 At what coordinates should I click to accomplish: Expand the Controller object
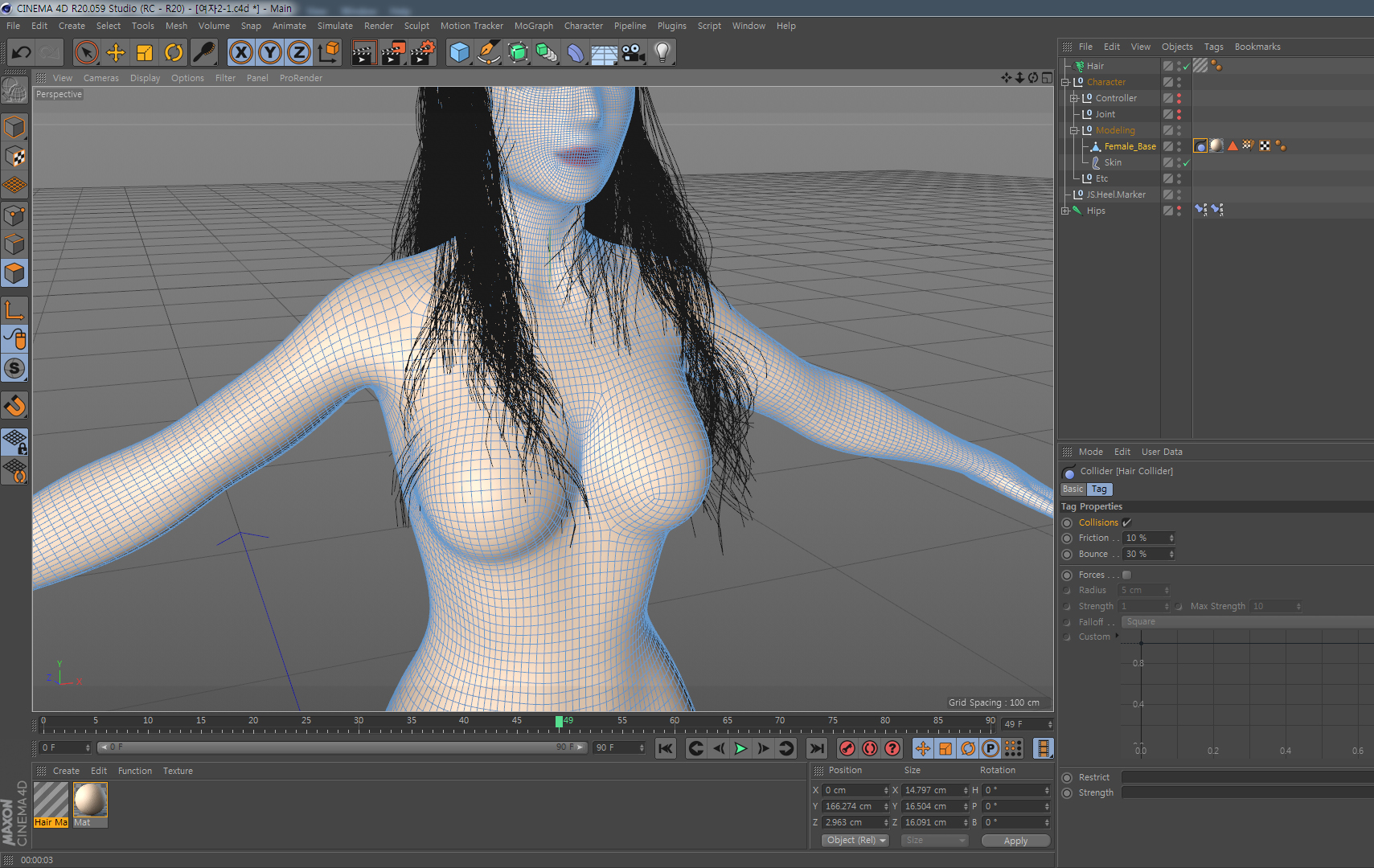tap(1073, 98)
